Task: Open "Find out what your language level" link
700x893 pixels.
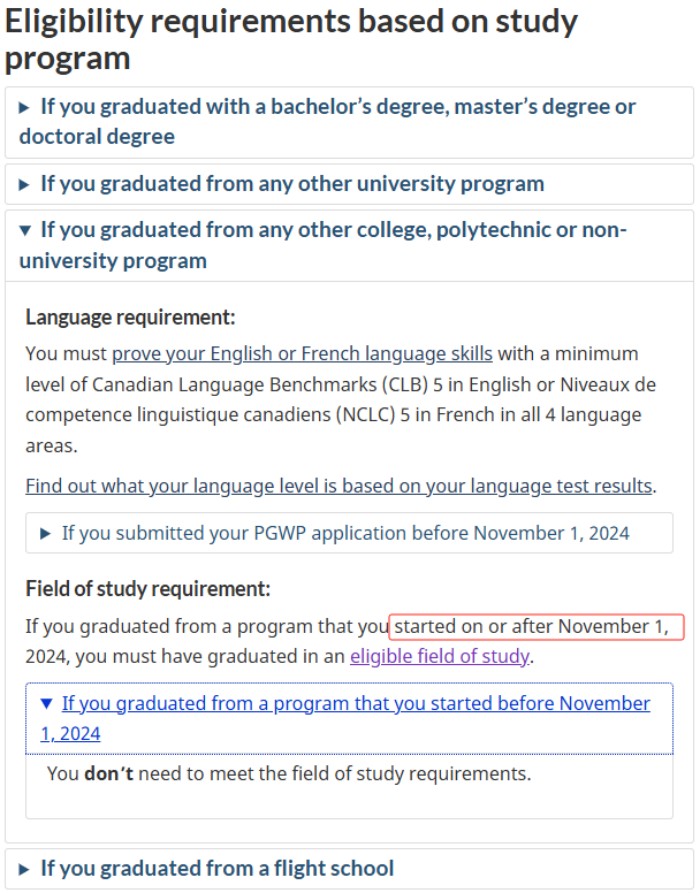Action: (339, 486)
